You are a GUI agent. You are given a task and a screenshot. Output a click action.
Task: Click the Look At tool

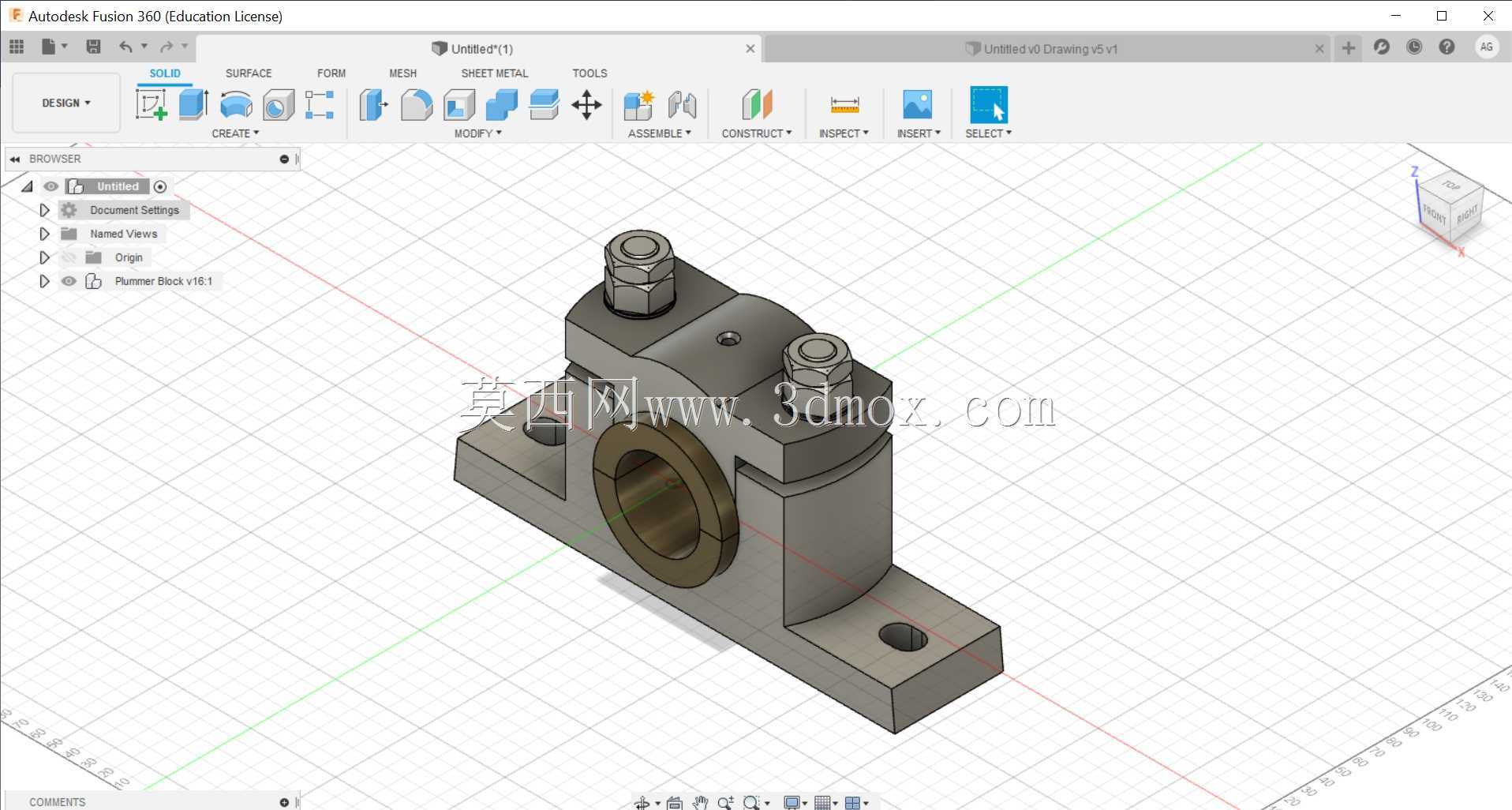click(675, 803)
